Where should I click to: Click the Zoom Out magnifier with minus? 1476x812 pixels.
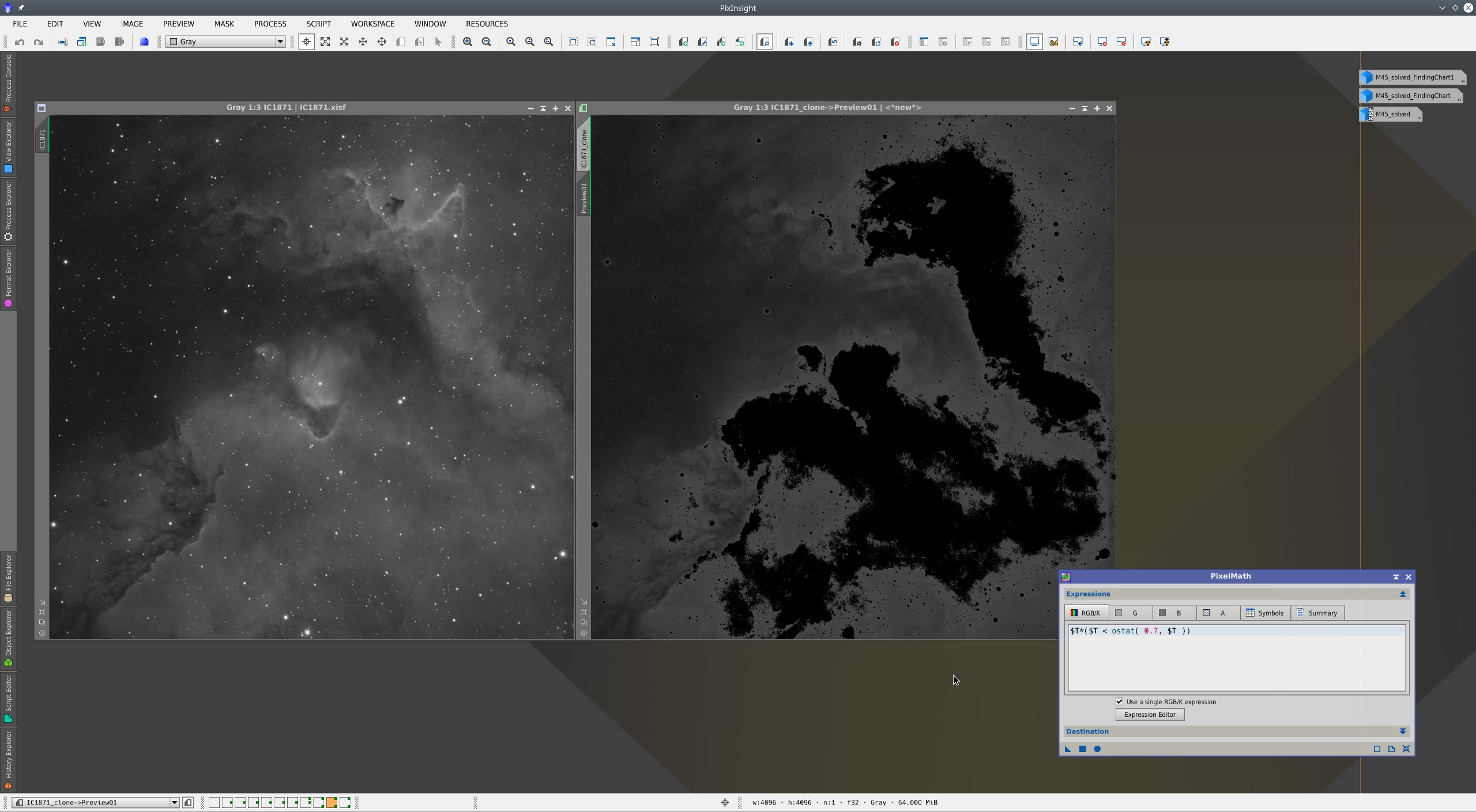487,41
